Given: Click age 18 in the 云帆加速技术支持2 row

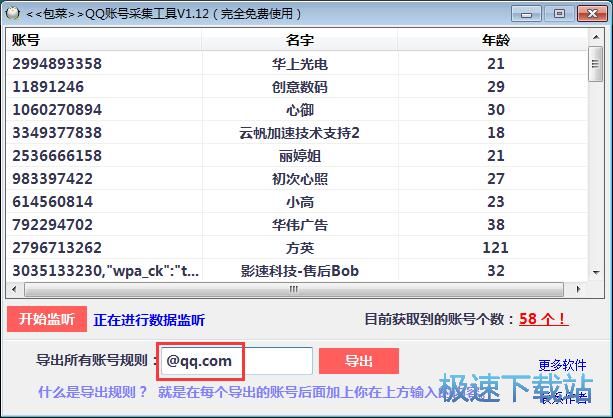Looking at the screenshot, I should click(x=496, y=133).
